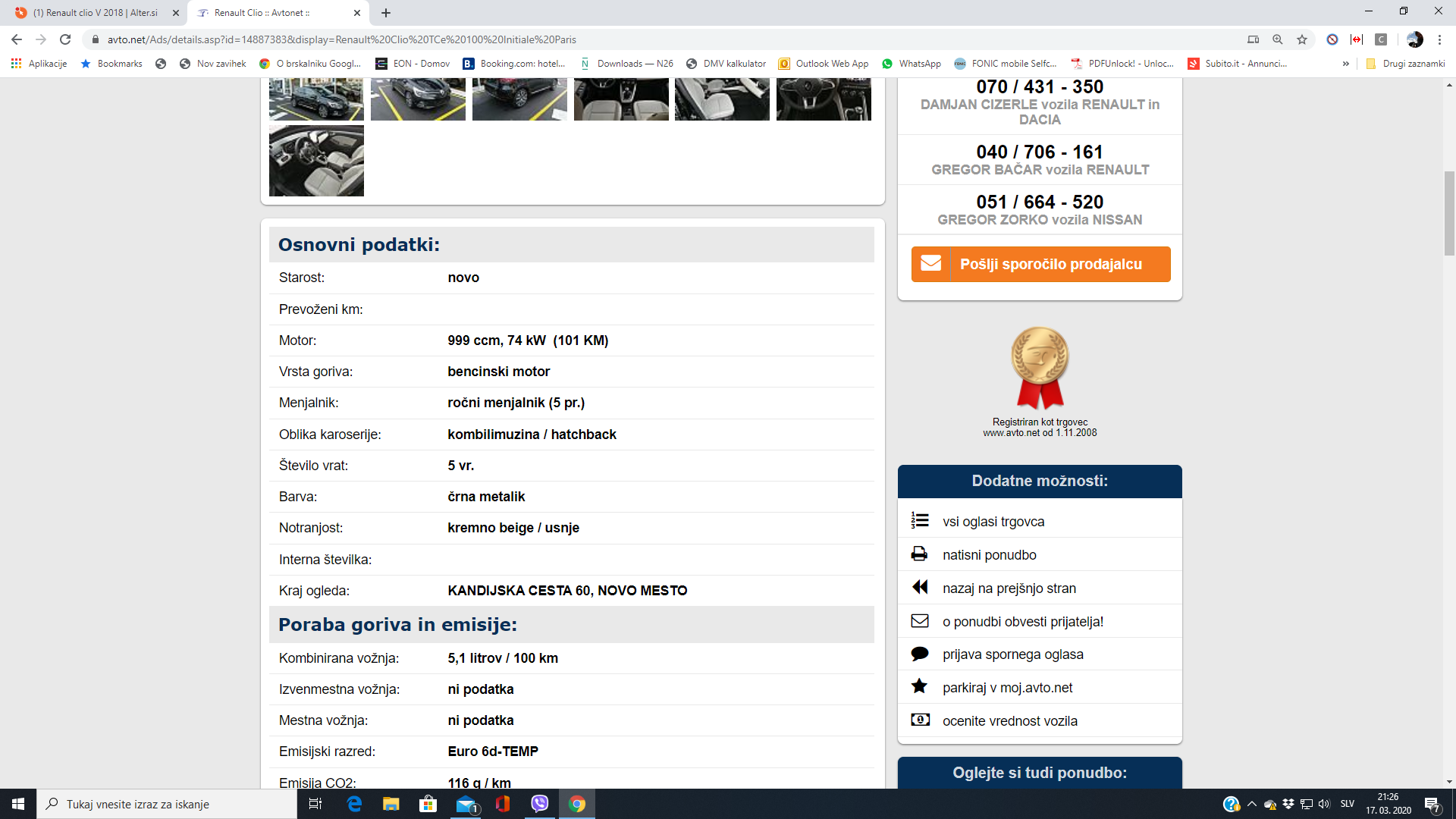This screenshot has width=1456, height=819.
Task: Open Microsoft Store from the taskbar
Action: point(428,804)
